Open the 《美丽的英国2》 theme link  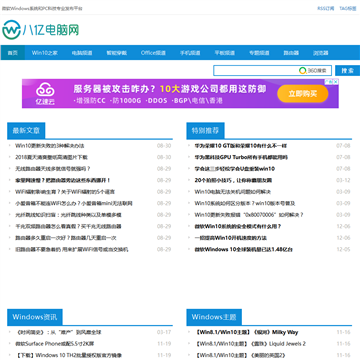(x=241, y=355)
